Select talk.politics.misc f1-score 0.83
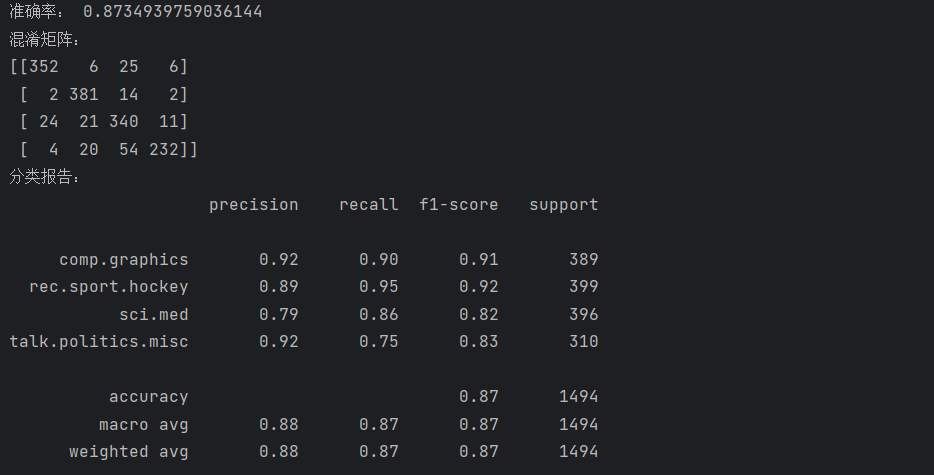 coord(479,341)
